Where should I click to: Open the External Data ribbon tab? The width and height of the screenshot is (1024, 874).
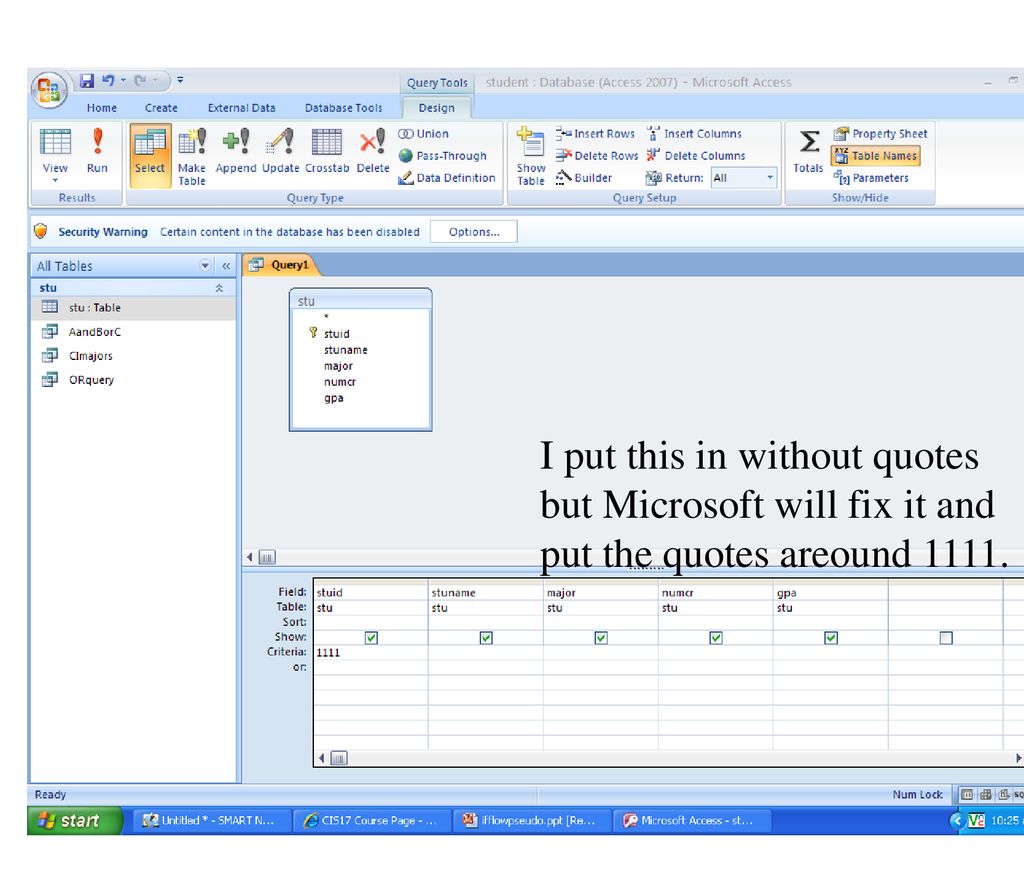[242, 108]
